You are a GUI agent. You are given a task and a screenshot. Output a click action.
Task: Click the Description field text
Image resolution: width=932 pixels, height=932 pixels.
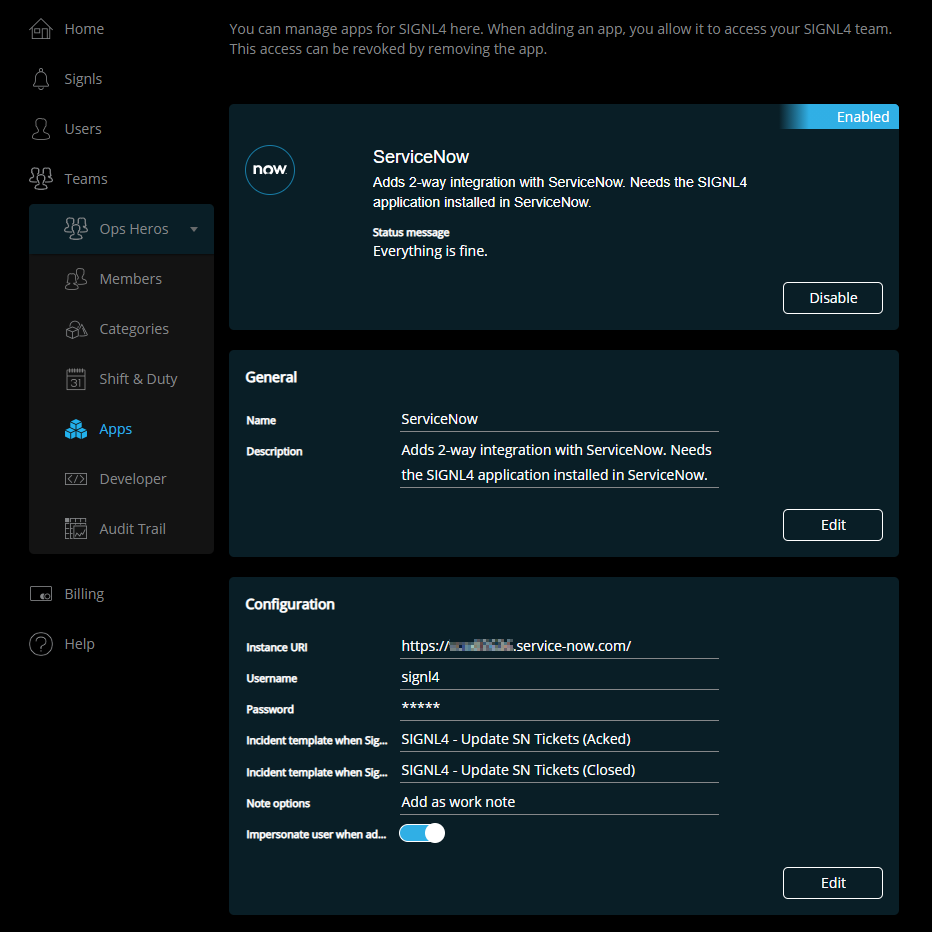[x=559, y=463]
